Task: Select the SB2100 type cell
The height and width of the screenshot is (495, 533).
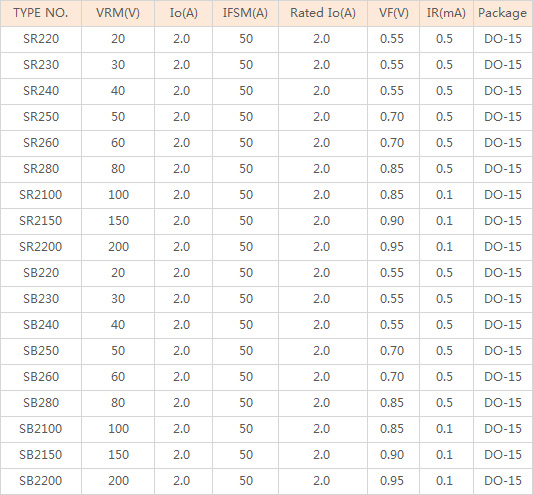Action: (41, 429)
